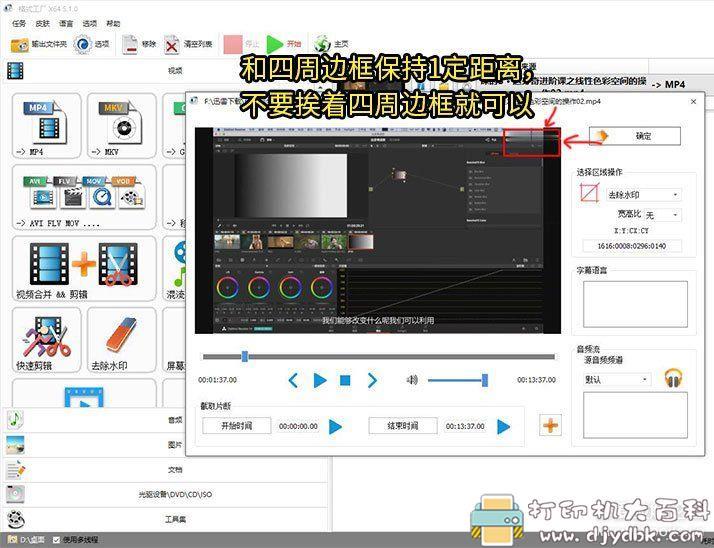Open the 去除水印 eraser tool
This screenshot has width=714, height=548.
click(x=122, y=340)
